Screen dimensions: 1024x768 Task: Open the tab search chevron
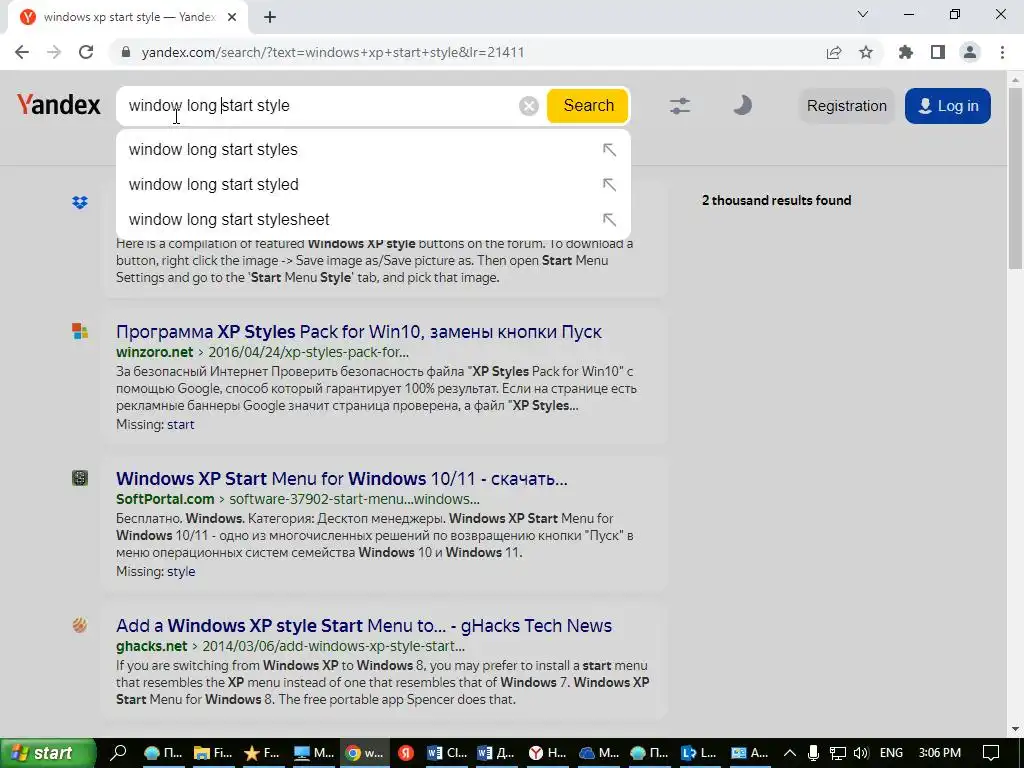coord(863,14)
